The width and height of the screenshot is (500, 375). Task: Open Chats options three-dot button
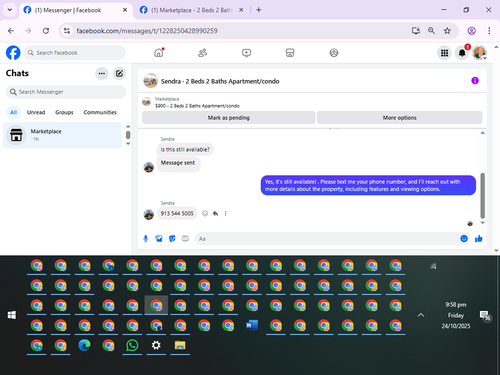coord(102,73)
